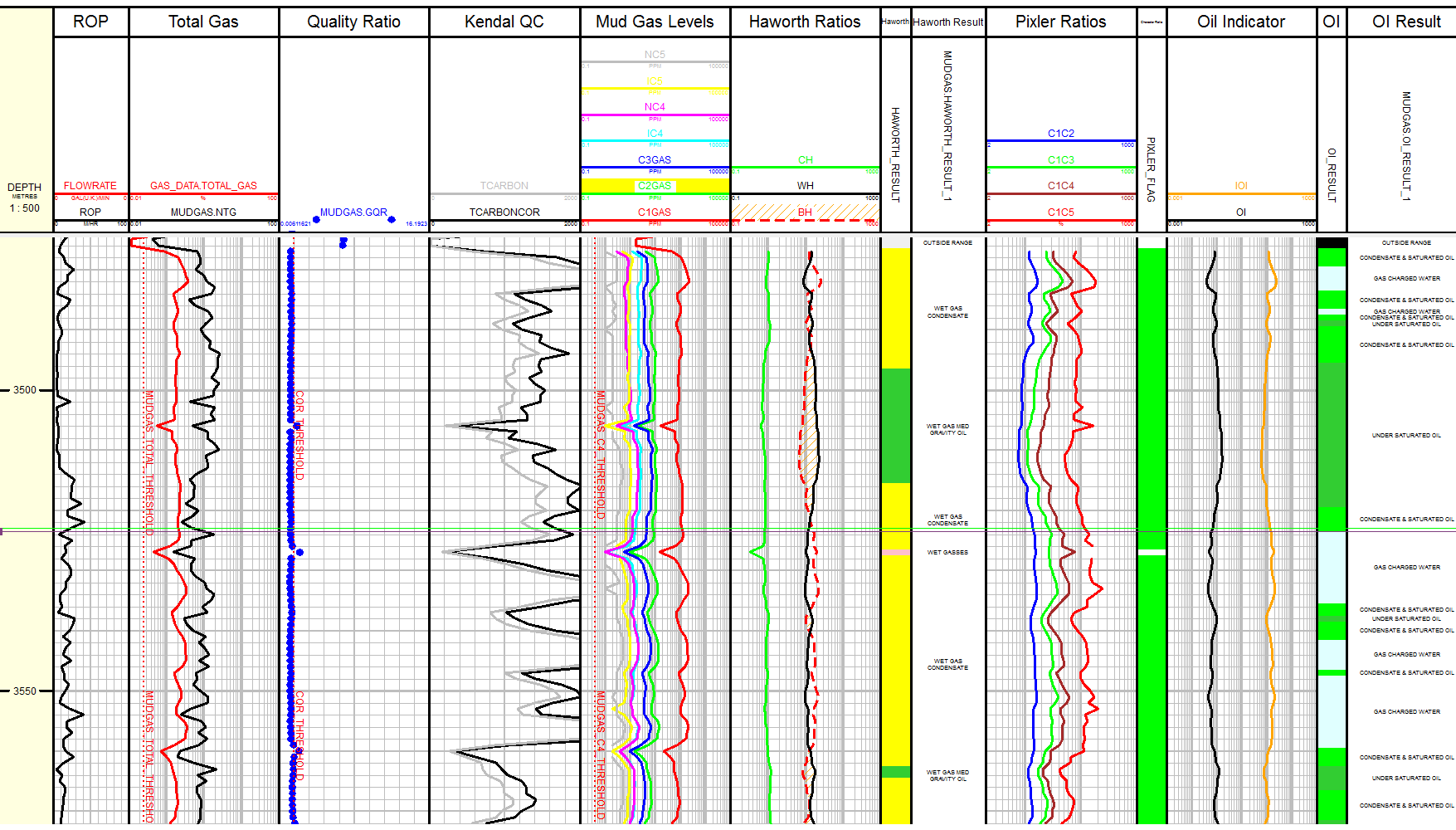Viewport: 1456px width, 830px height.
Task: Open the Oil Indicator track header
Action: point(1240,22)
